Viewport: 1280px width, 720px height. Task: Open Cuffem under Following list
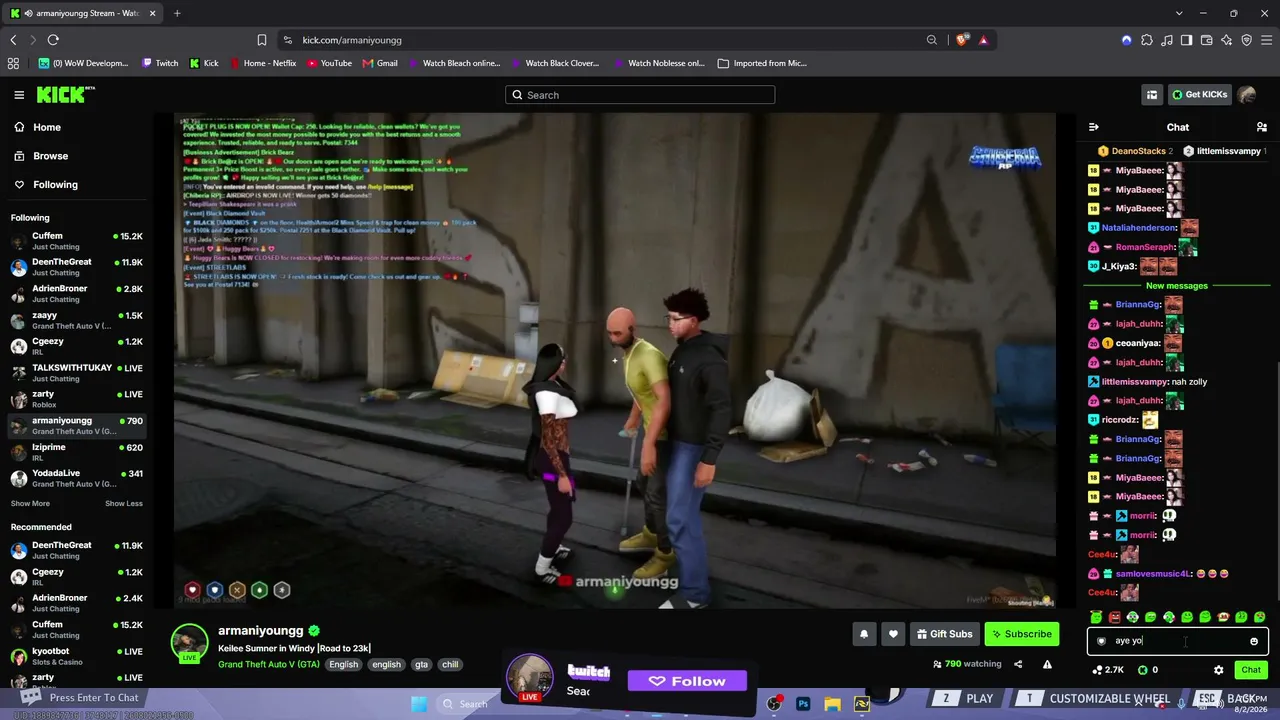click(x=77, y=241)
